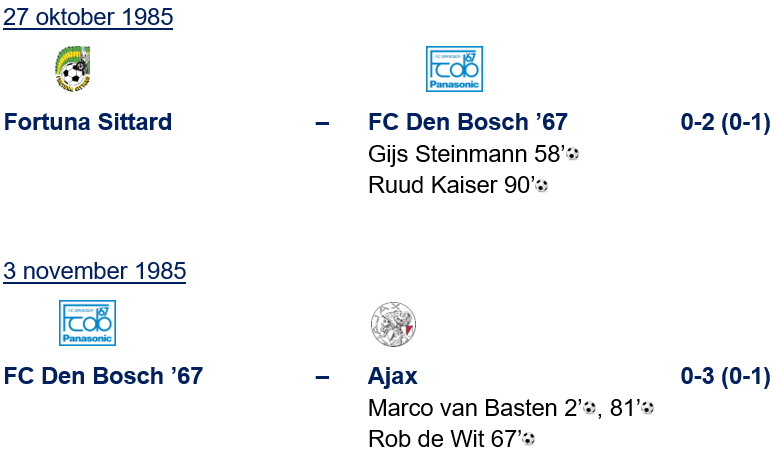774x457 pixels.
Task: Select the home team name FC Den Bosch '67
Action: pyautogui.click(x=103, y=377)
